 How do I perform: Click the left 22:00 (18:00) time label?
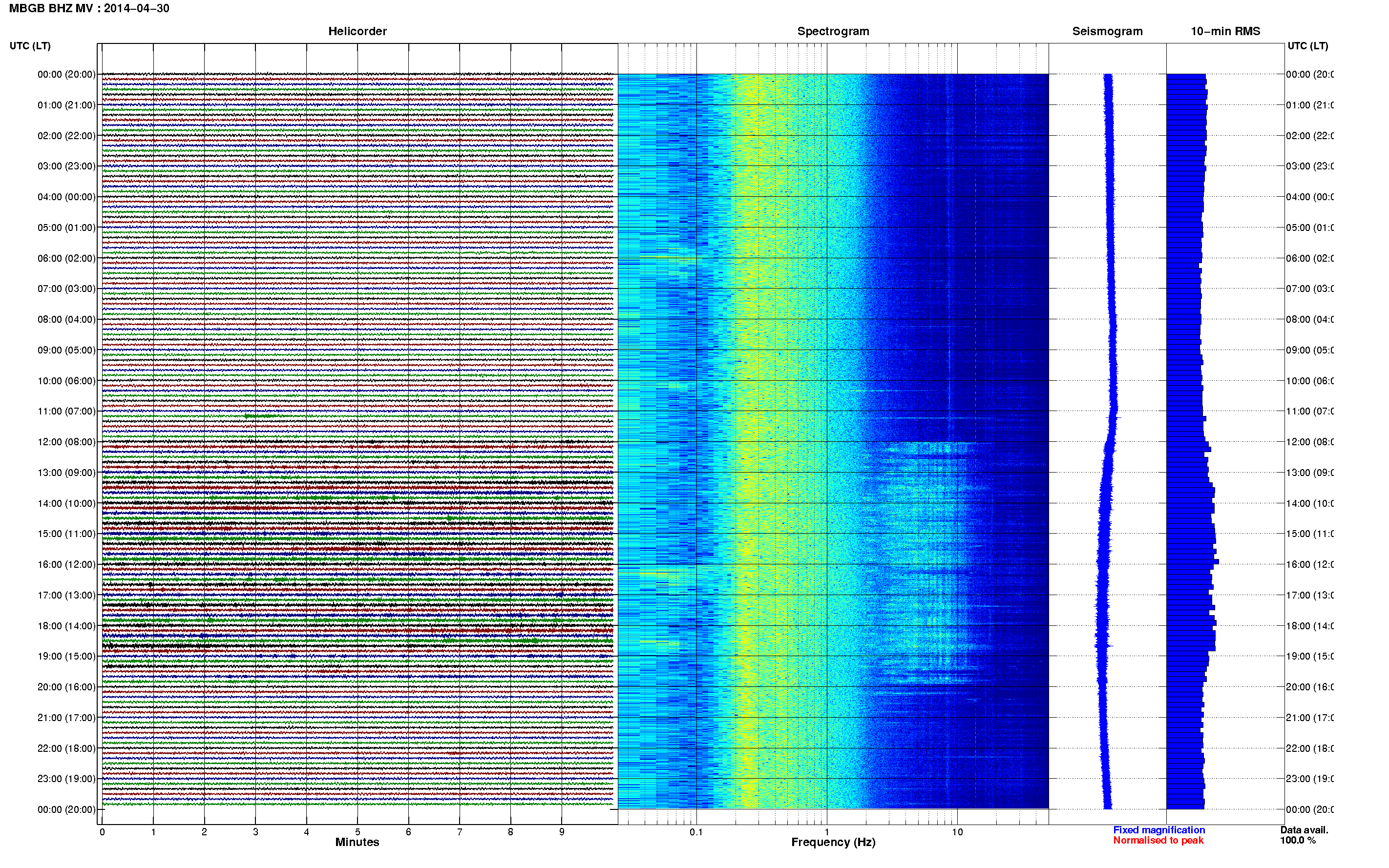click(x=66, y=748)
